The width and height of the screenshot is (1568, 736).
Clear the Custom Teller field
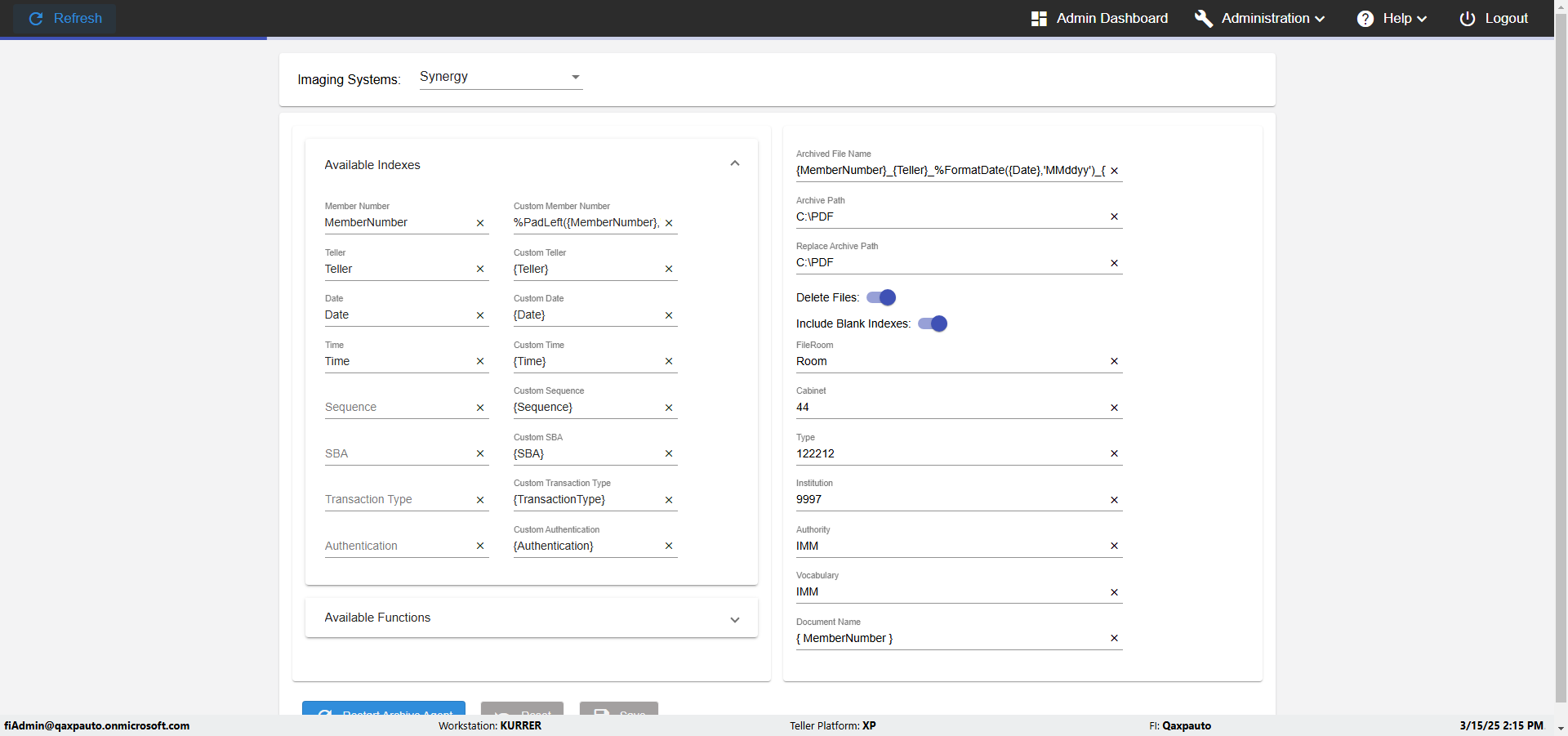pos(669,269)
